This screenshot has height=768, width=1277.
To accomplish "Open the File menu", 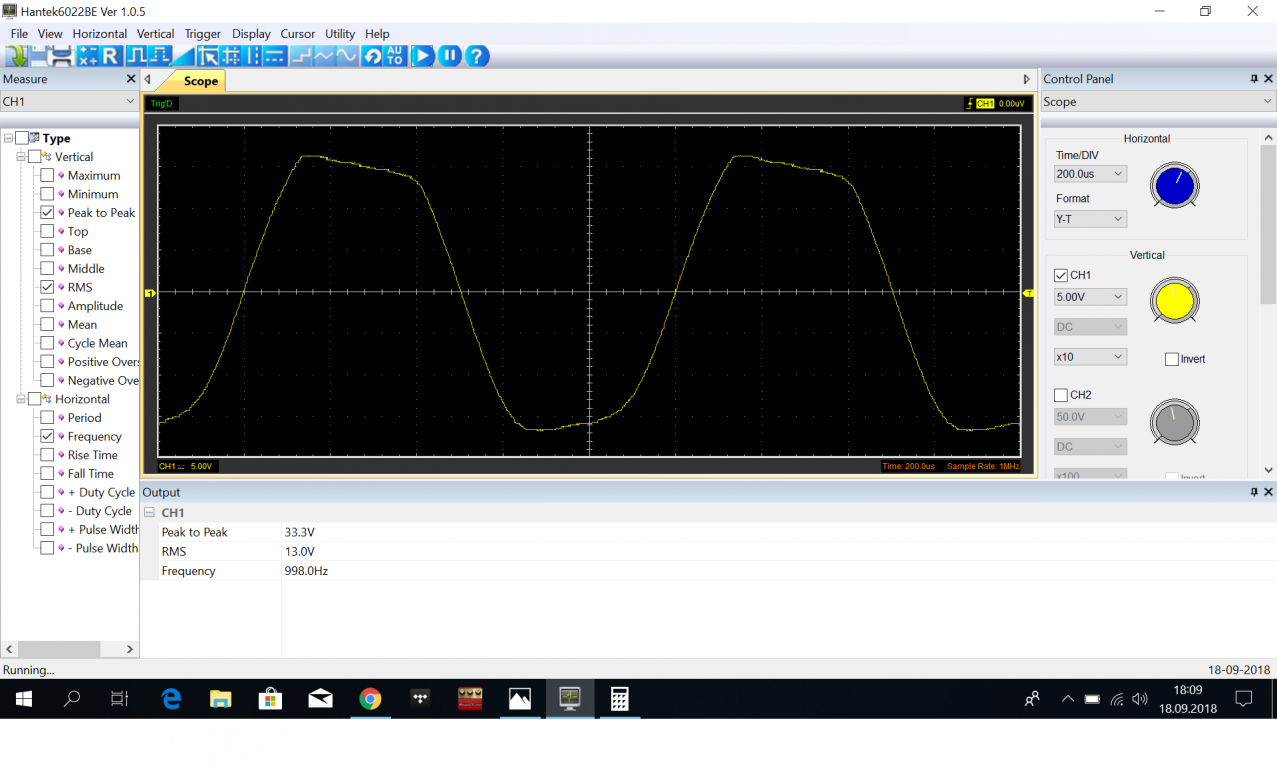I will coord(19,34).
